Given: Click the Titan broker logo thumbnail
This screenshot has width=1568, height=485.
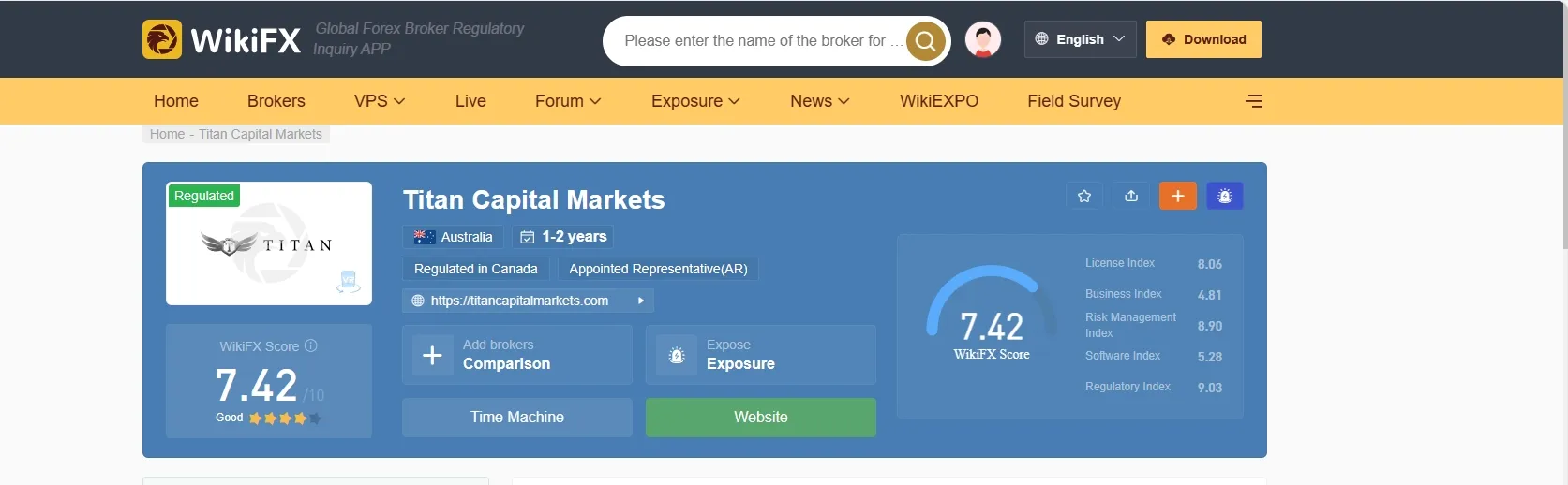Looking at the screenshot, I should [269, 243].
